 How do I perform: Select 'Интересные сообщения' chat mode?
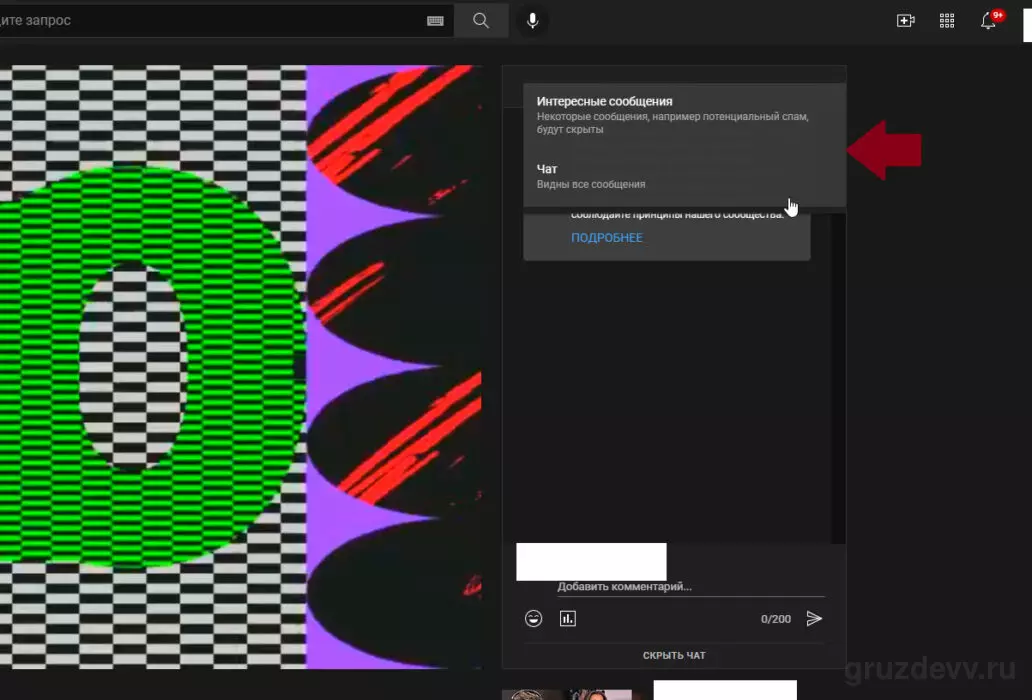pyautogui.click(x=684, y=114)
